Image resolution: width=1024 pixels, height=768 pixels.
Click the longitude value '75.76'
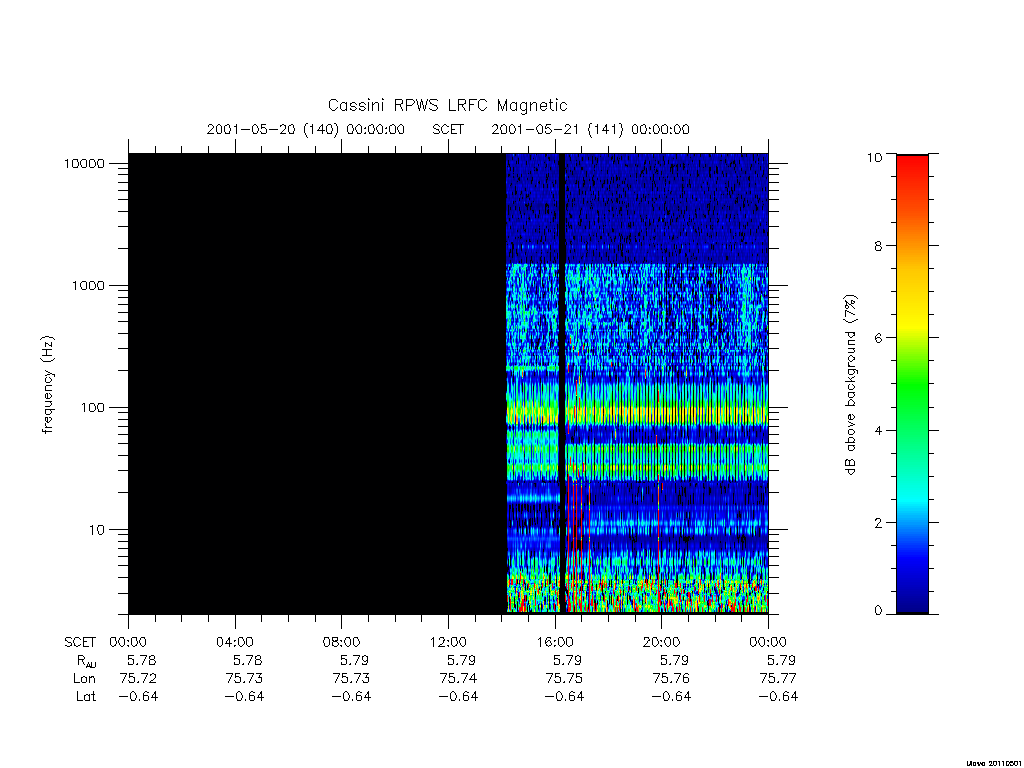coord(671,679)
